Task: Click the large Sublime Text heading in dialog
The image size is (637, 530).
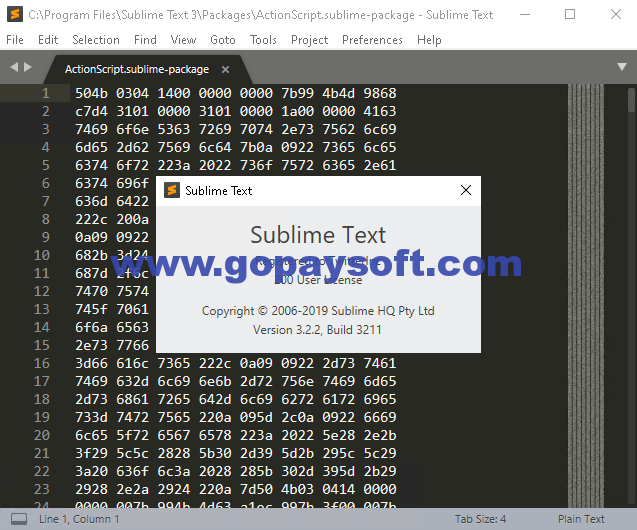Action: 318,235
